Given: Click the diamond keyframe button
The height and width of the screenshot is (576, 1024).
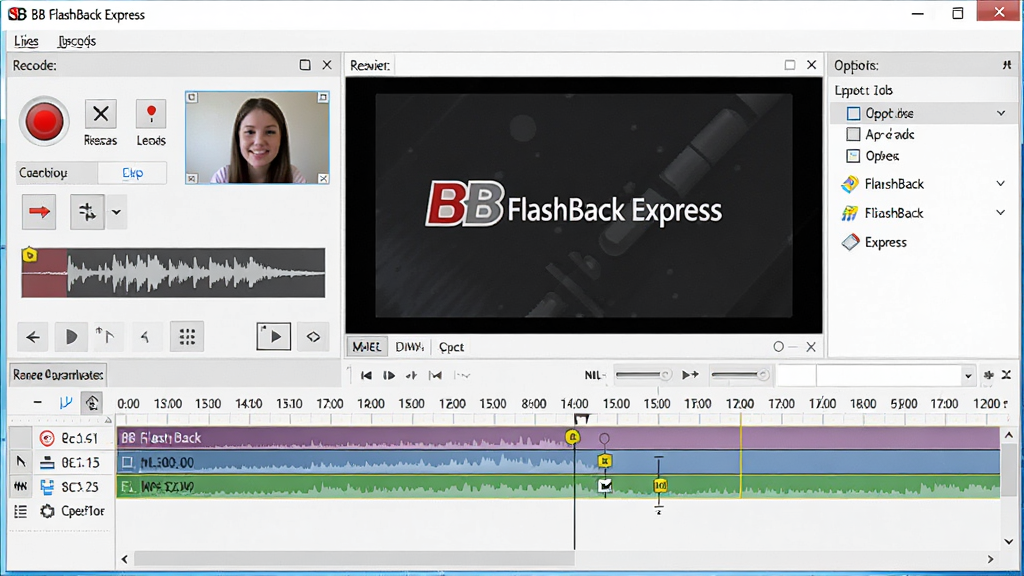Looking at the screenshot, I should (313, 337).
